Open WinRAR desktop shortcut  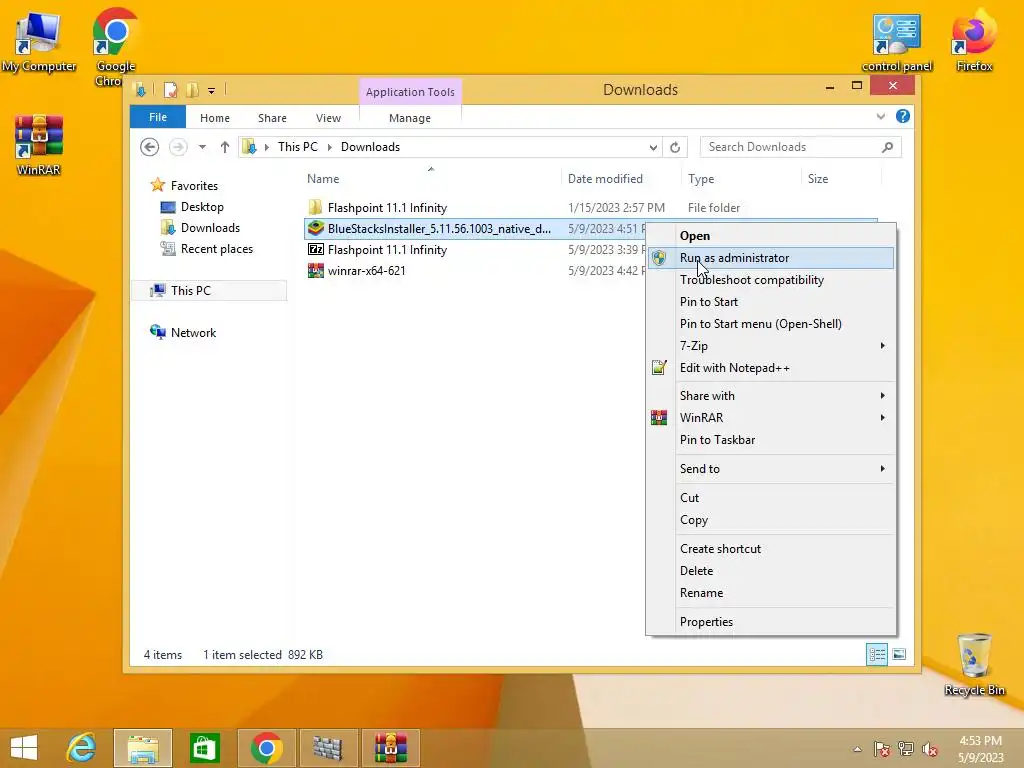[x=39, y=145]
